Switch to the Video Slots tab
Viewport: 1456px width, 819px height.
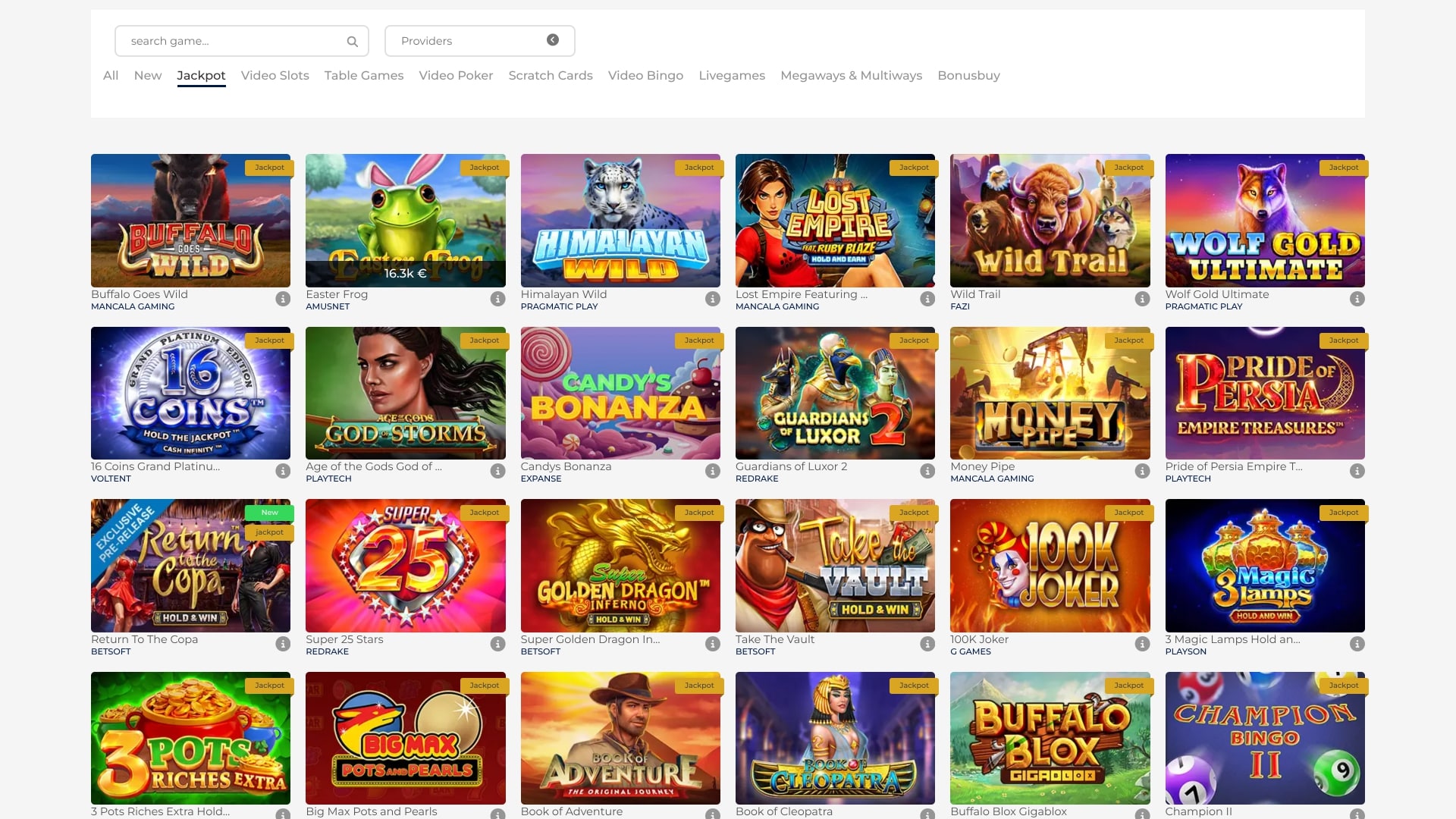click(x=275, y=75)
